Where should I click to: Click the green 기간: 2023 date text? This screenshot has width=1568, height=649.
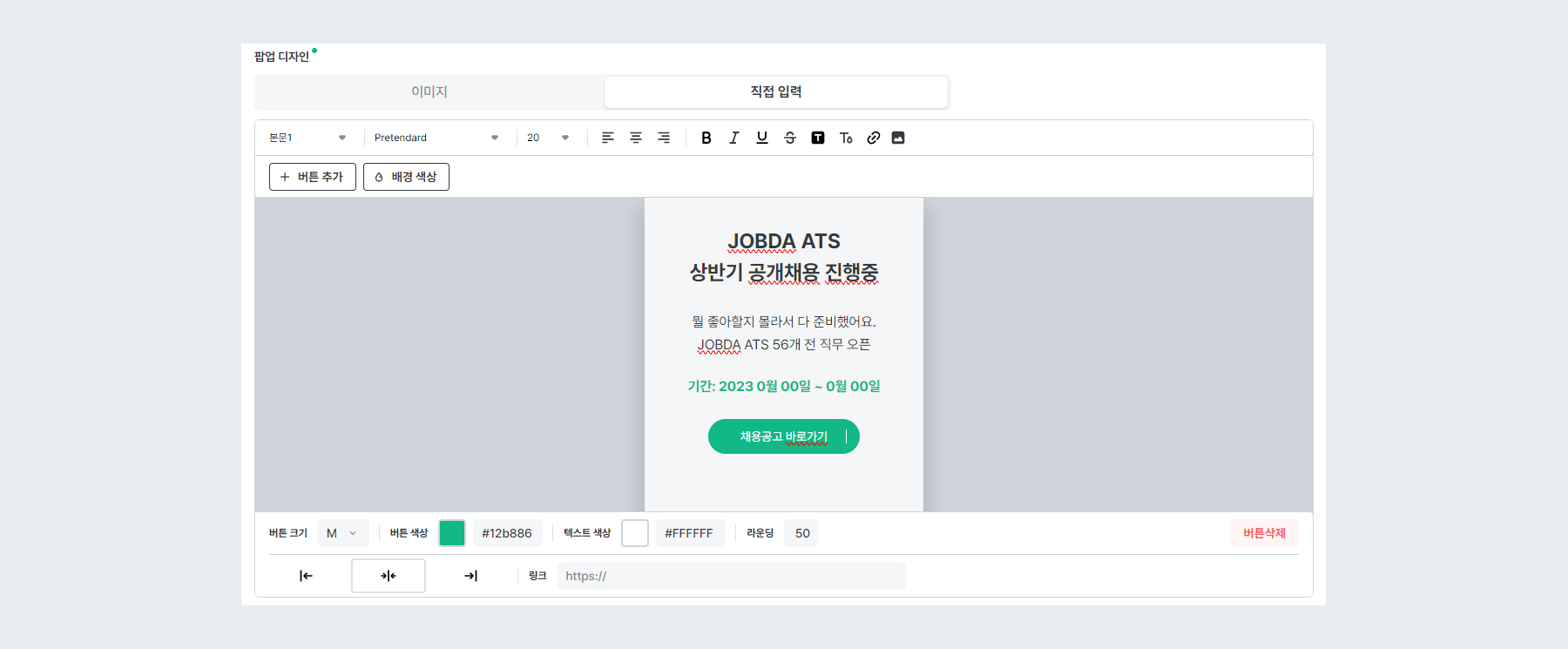784,386
